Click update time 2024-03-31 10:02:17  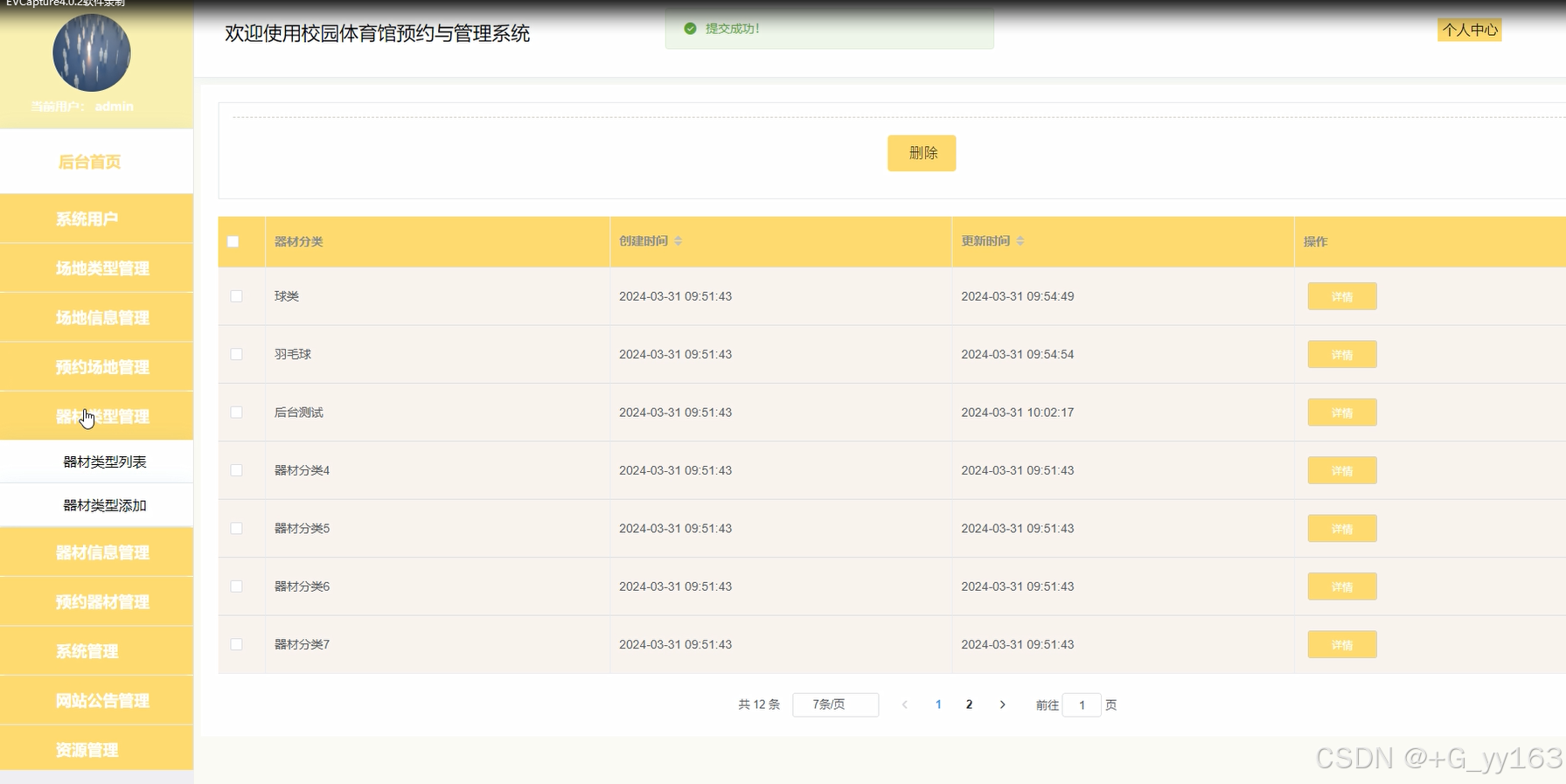(x=1018, y=413)
